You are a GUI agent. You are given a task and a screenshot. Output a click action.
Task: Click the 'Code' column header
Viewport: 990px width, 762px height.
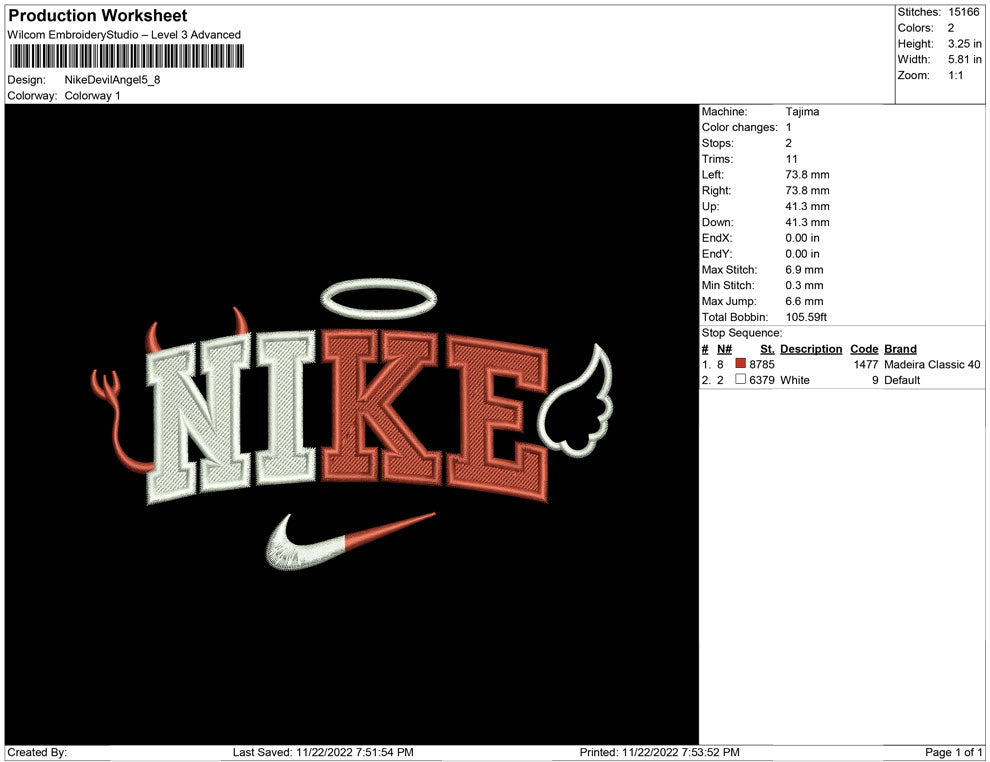(x=864, y=348)
